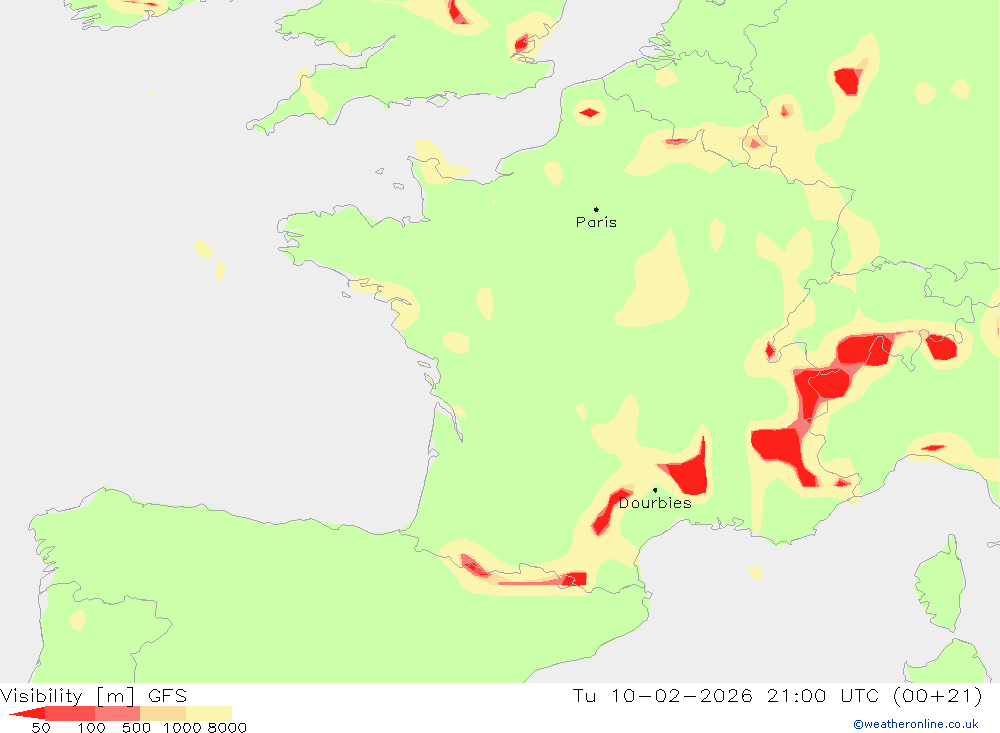Screen dimensions: 1000x733
Task: Click the Paris city marker dot
Action: pyautogui.click(x=596, y=209)
